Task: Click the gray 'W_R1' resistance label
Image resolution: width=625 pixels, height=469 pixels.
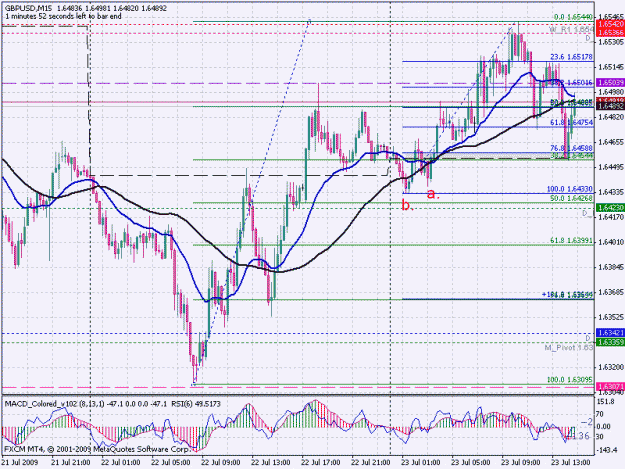Action: coord(560,30)
